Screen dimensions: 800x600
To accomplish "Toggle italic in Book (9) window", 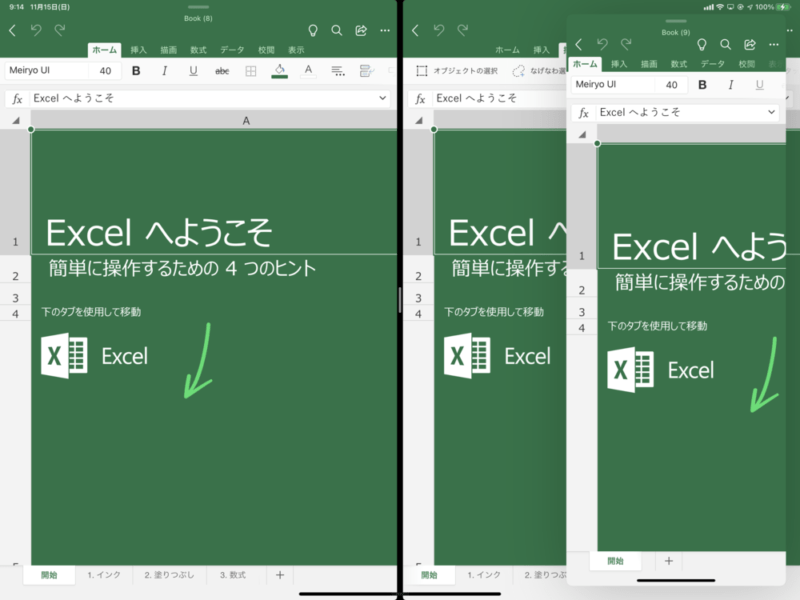I will pos(731,85).
